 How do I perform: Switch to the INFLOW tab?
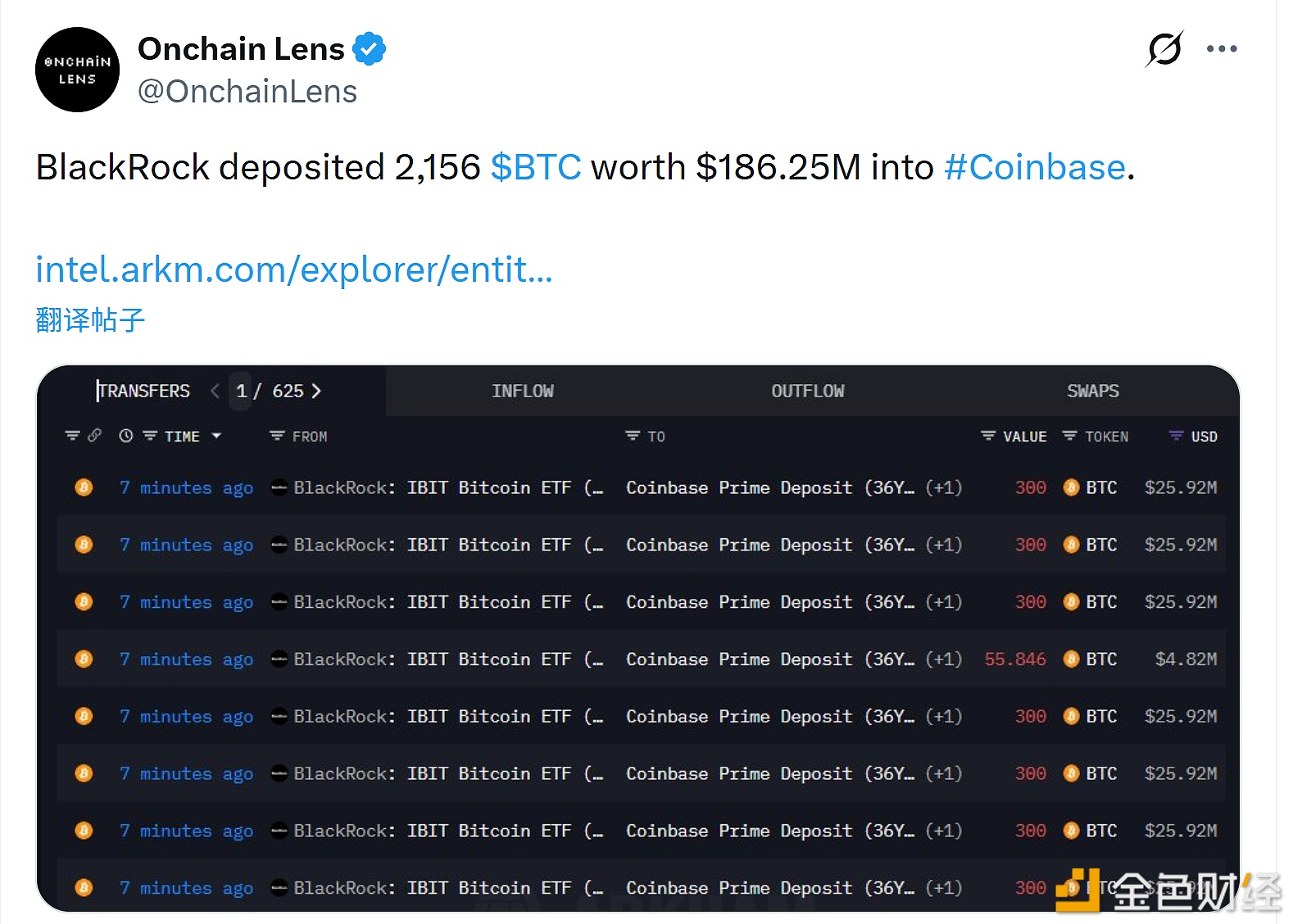coord(522,391)
